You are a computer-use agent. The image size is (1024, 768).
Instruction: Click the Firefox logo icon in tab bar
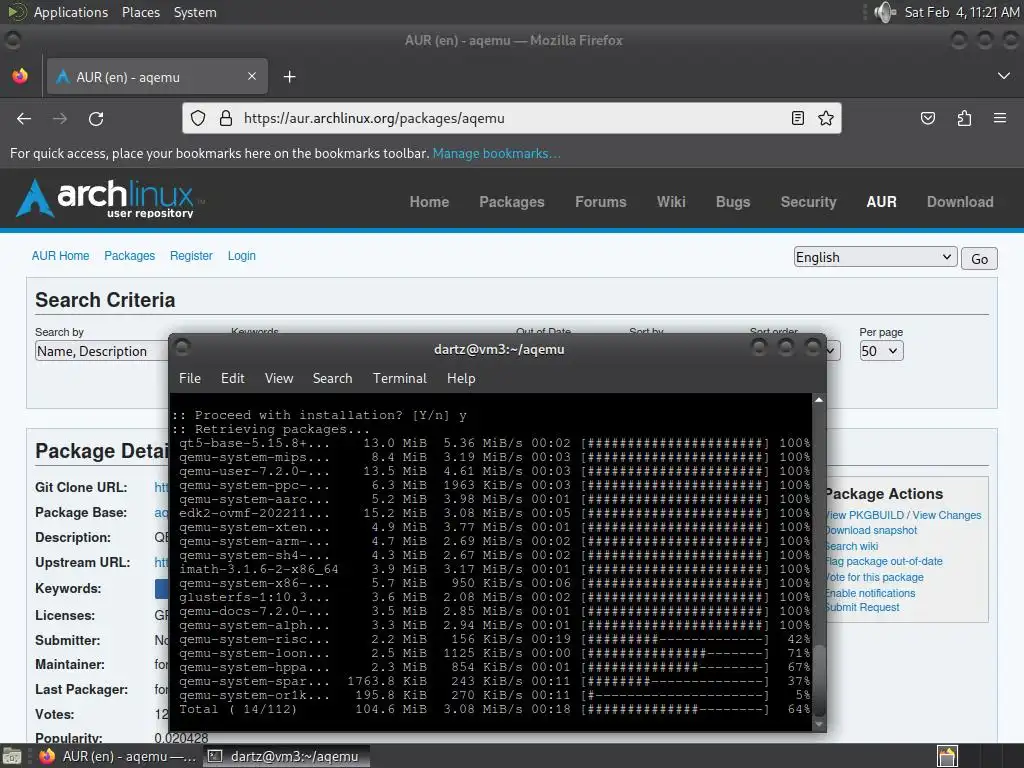tap(20, 76)
